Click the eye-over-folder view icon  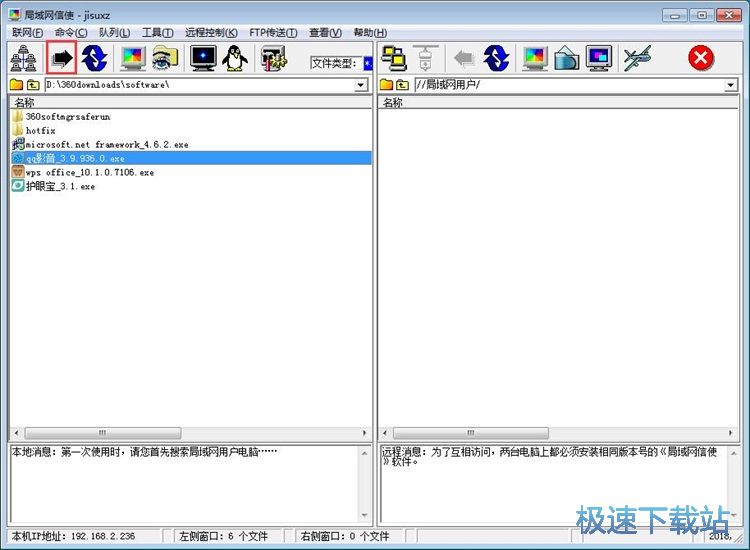pos(165,58)
